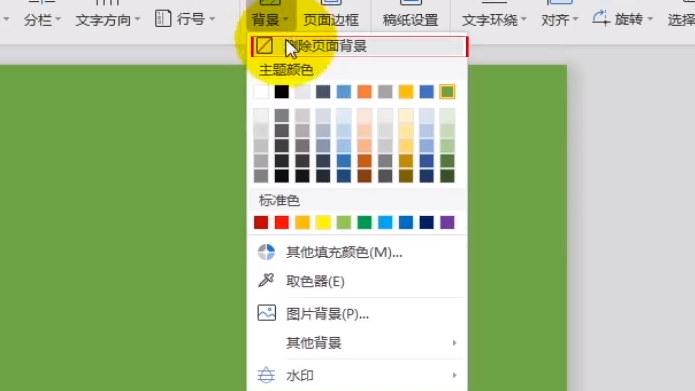Viewport: 695px width, 391px height.
Task: Click the watermark icon
Action: [x=266, y=375]
